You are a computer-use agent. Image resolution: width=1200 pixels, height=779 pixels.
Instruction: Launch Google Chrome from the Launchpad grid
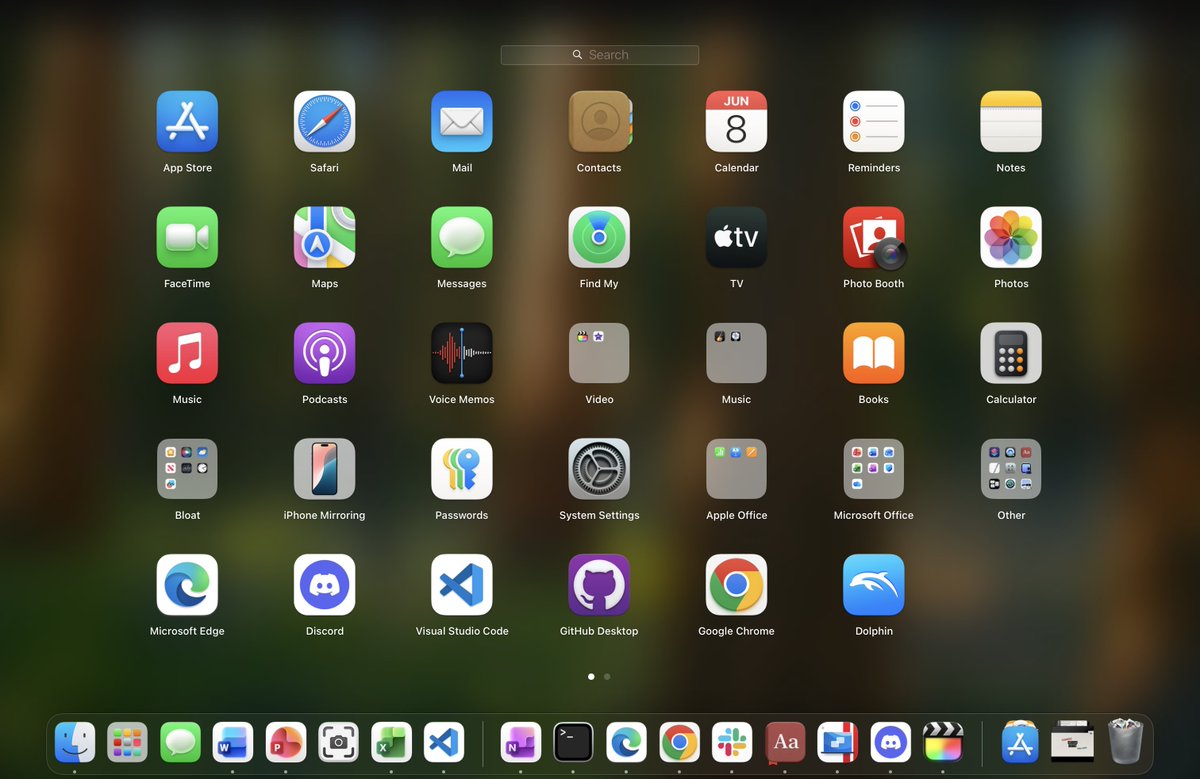click(736, 585)
